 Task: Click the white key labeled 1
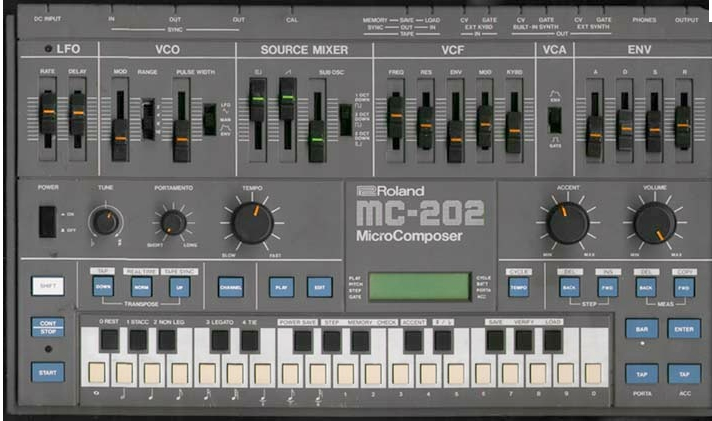345,373
